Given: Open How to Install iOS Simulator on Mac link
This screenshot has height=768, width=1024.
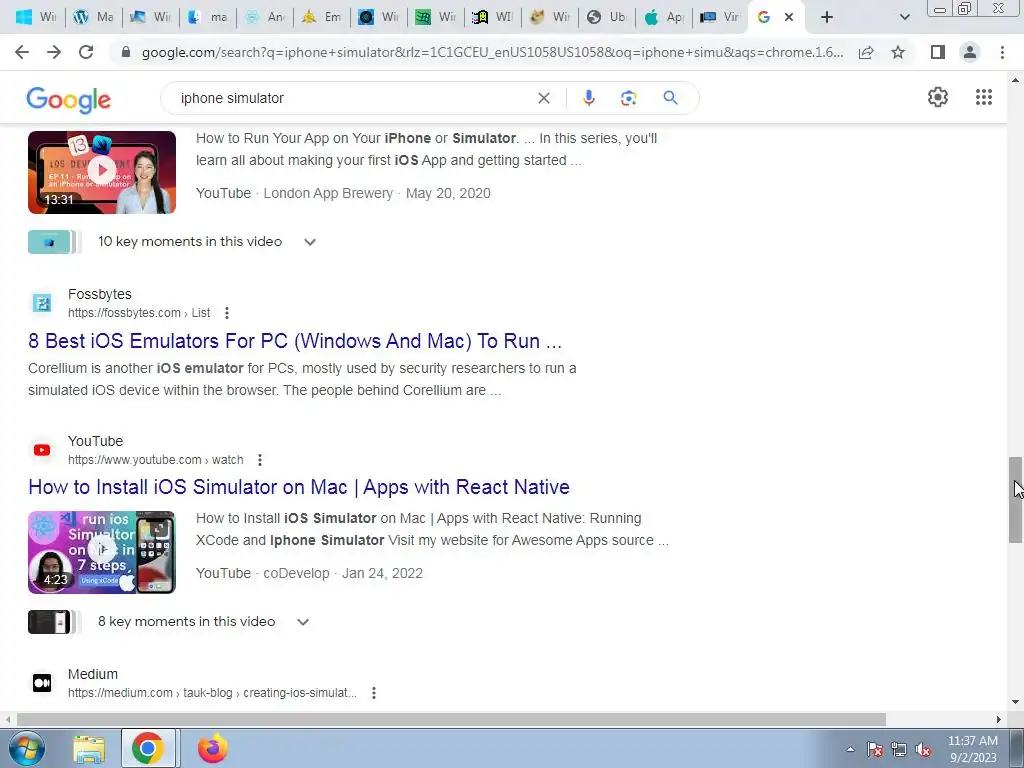Looking at the screenshot, I should pyautogui.click(x=298, y=487).
